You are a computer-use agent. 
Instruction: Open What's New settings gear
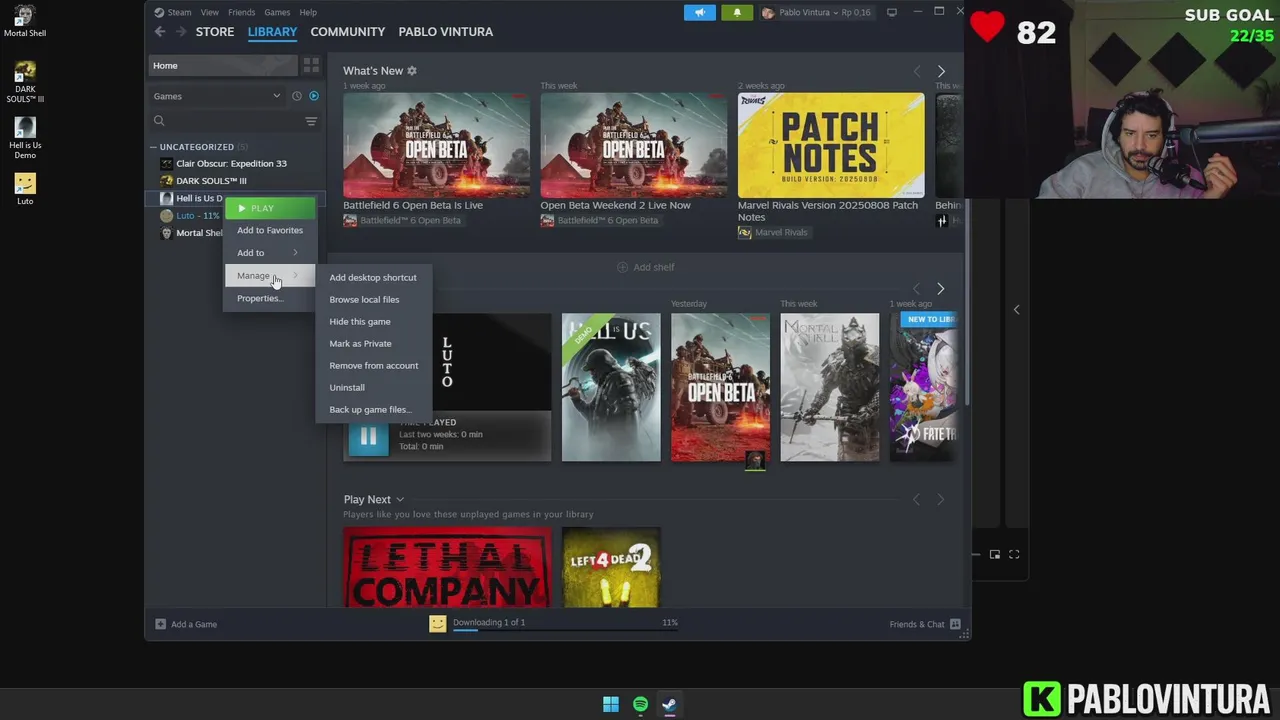412,71
